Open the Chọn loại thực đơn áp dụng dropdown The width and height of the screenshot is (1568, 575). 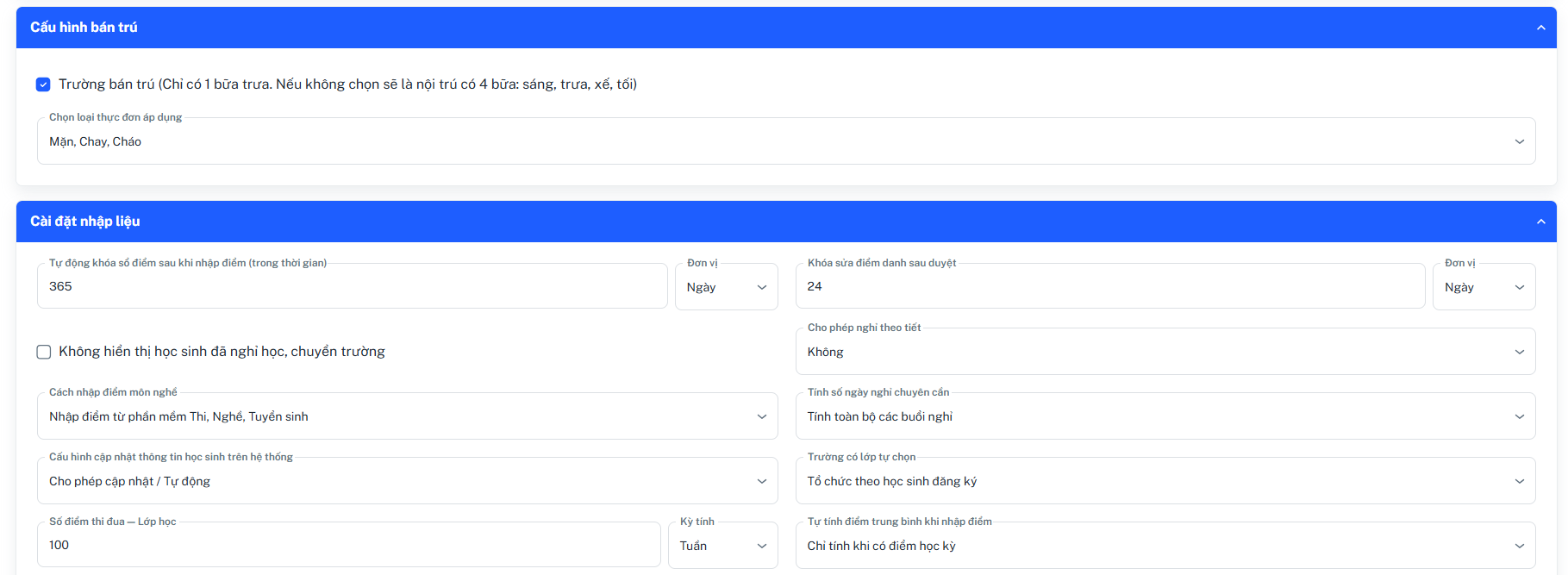pyautogui.click(x=786, y=141)
